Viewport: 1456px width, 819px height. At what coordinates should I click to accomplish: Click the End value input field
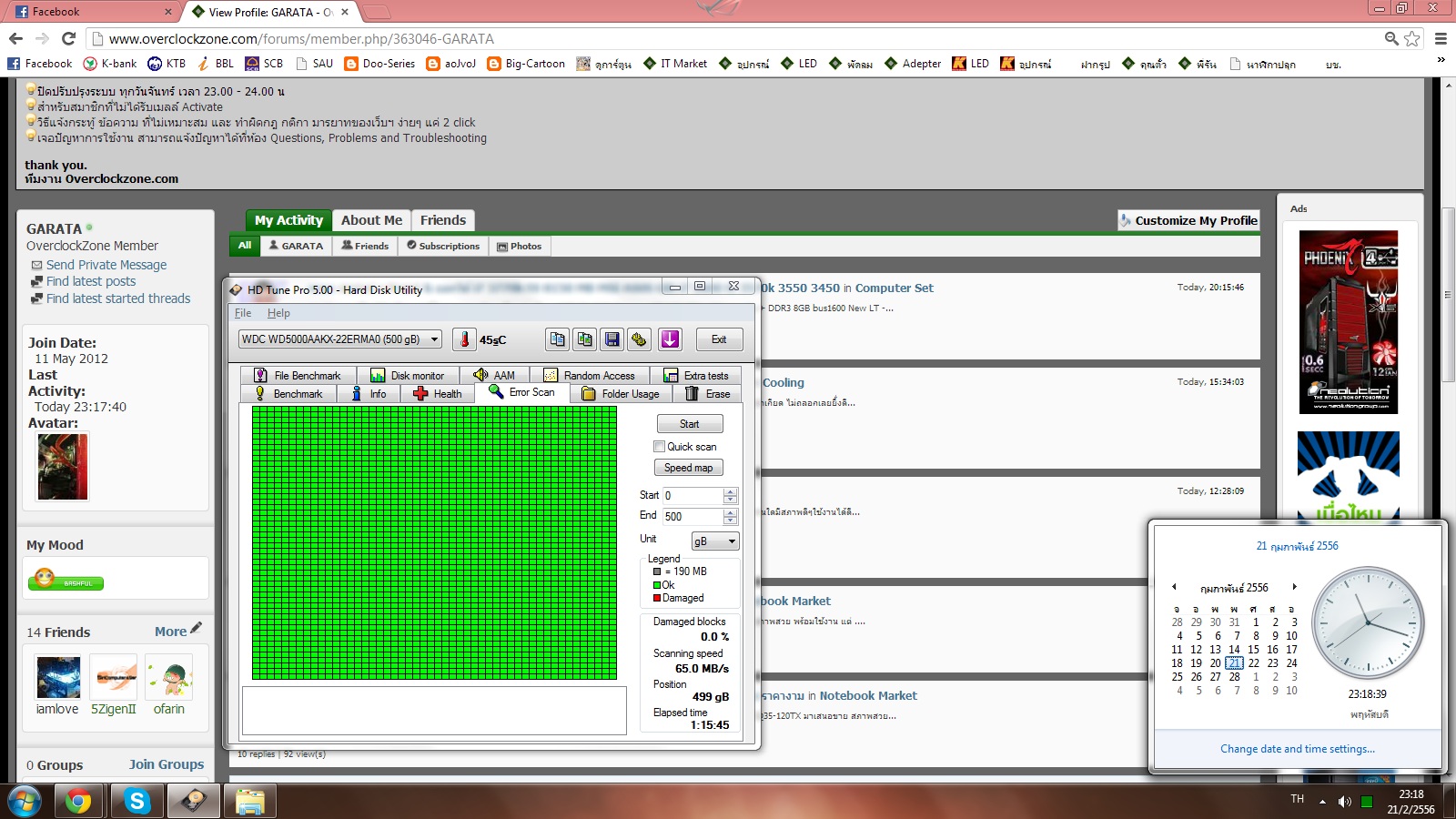pyautogui.click(x=693, y=516)
